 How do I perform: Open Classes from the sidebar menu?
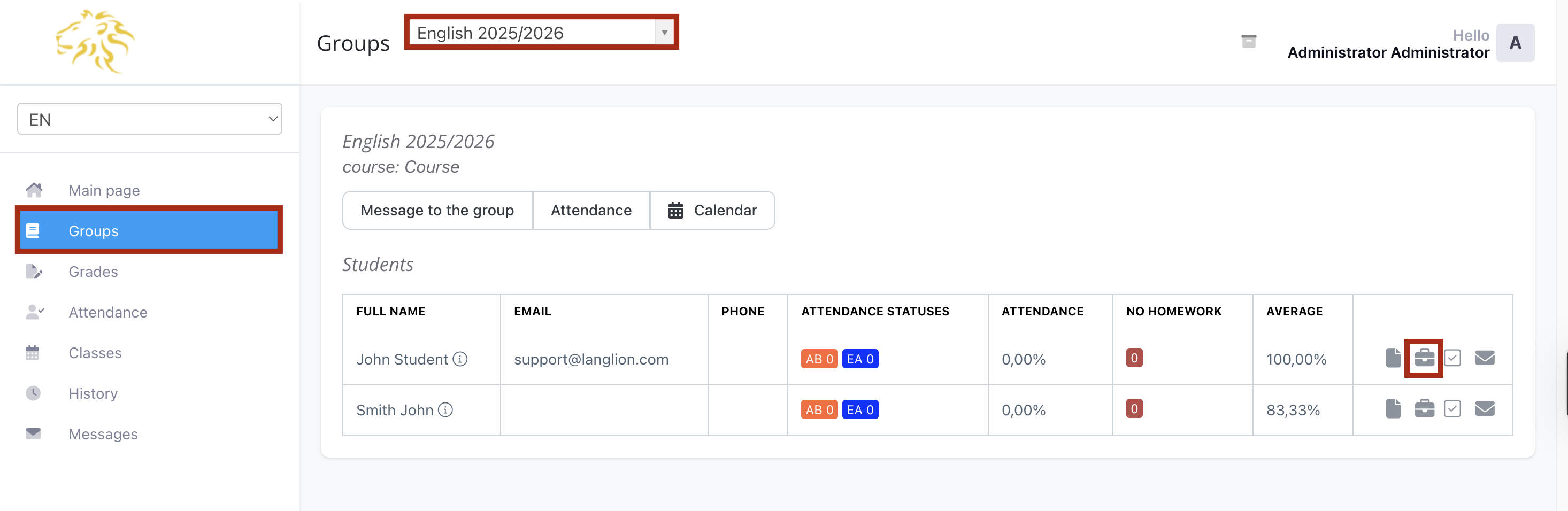(95, 353)
